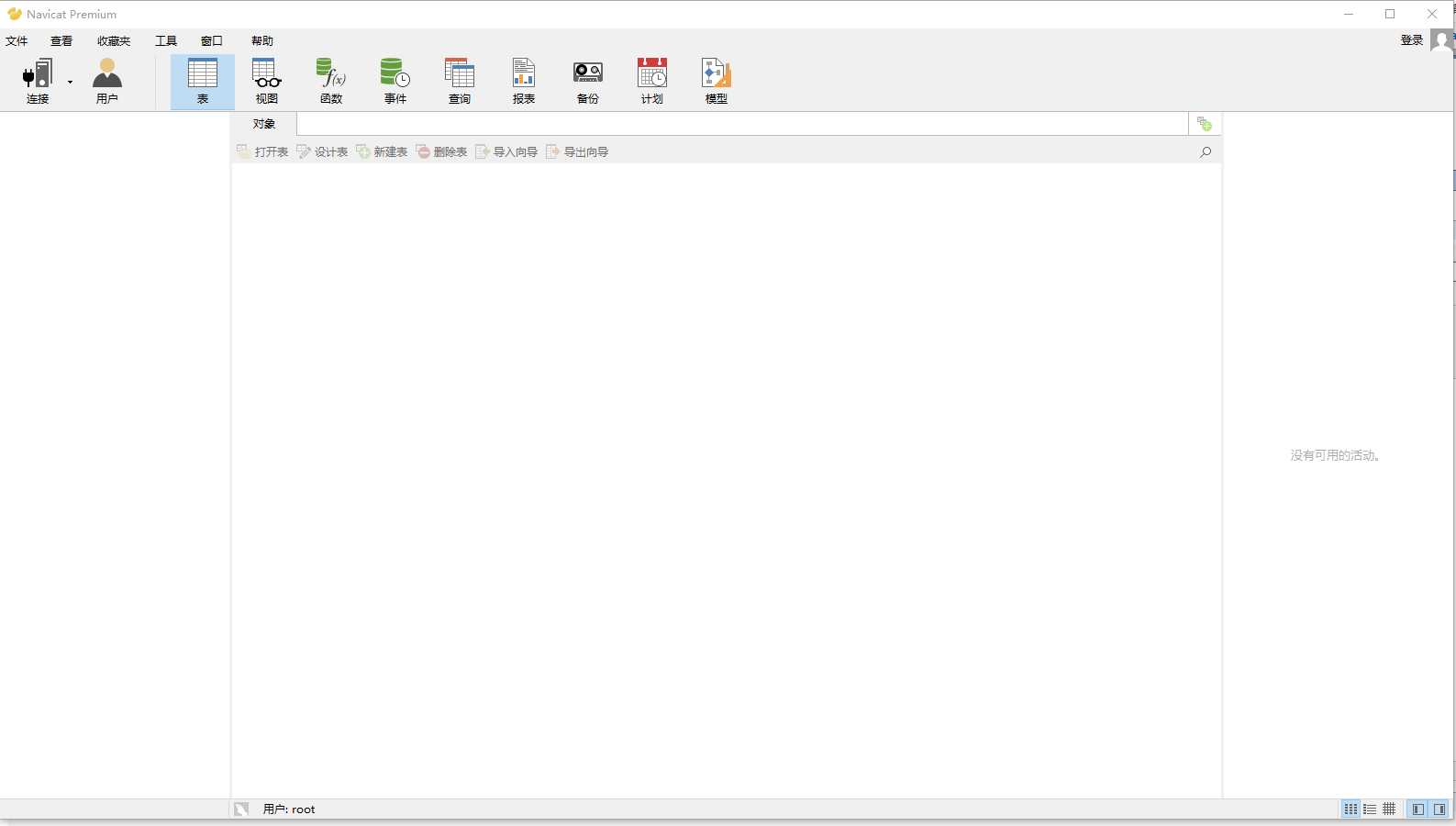Click the Navicat Premium logo in title bar

[15, 14]
